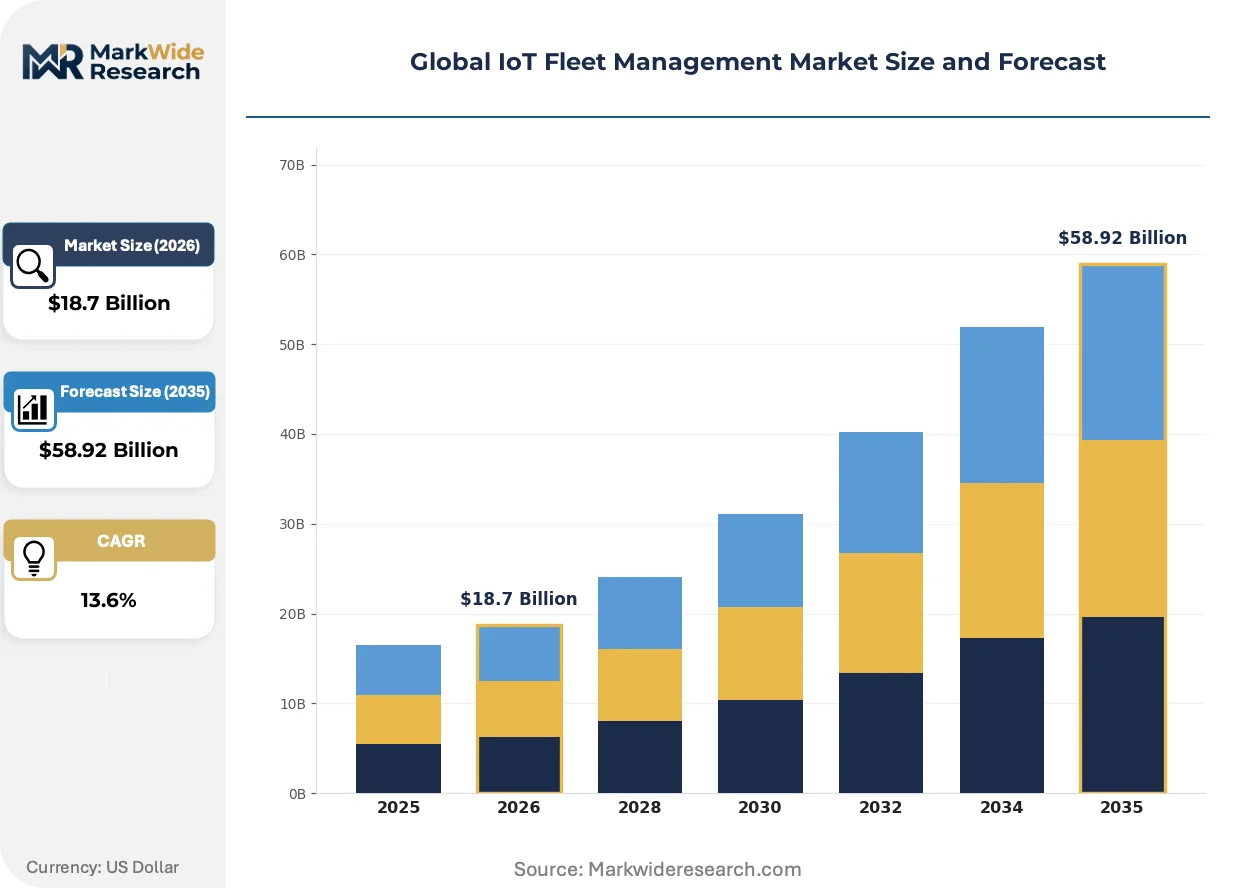Click the blue segment of the 2030 bar
1257x888 pixels.
click(x=760, y=560)
